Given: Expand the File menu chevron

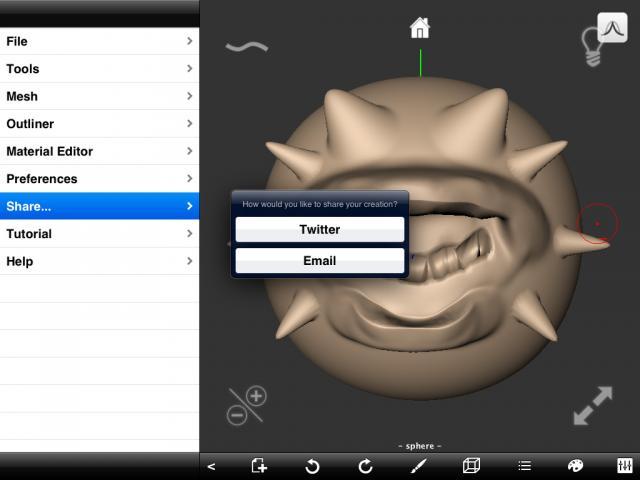Looking at the screenshot, I should [189, 41].
